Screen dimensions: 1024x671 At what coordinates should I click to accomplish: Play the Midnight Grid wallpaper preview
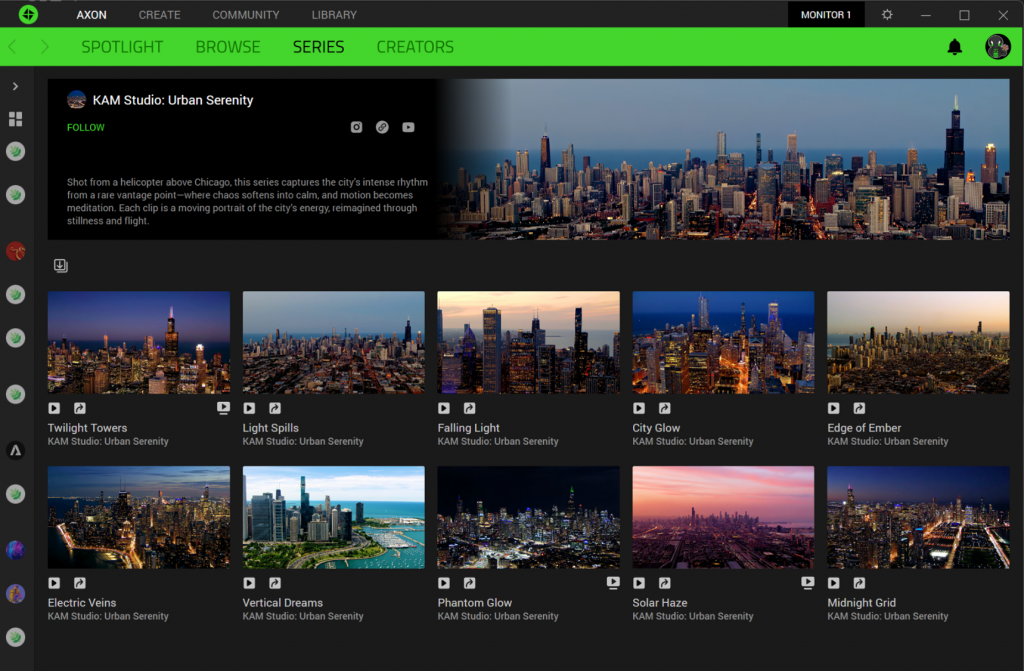(834, 583)
